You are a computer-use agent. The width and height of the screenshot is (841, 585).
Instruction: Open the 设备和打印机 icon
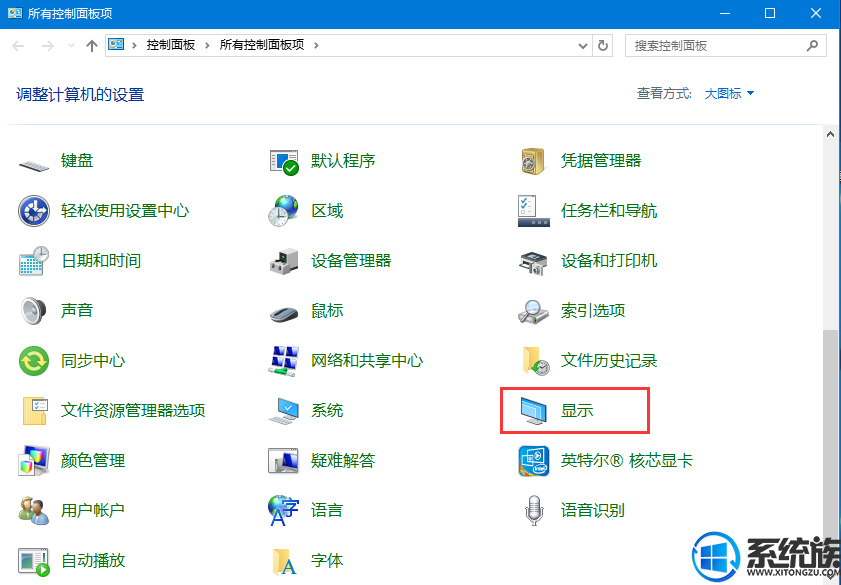pos(534,262)
